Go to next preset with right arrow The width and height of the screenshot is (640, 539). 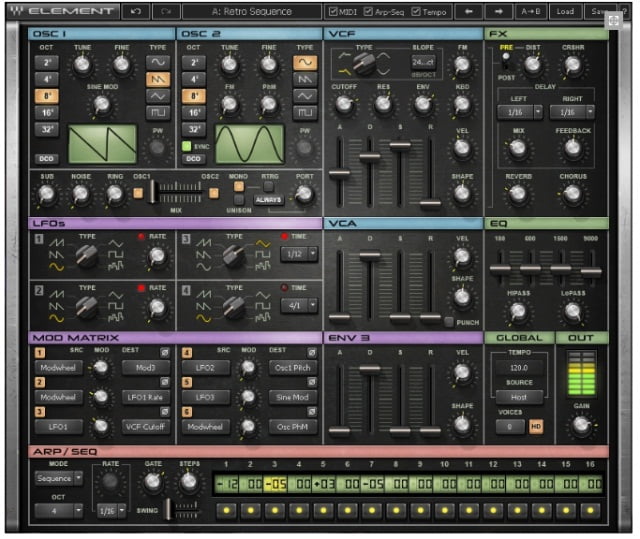click(498, 11)
